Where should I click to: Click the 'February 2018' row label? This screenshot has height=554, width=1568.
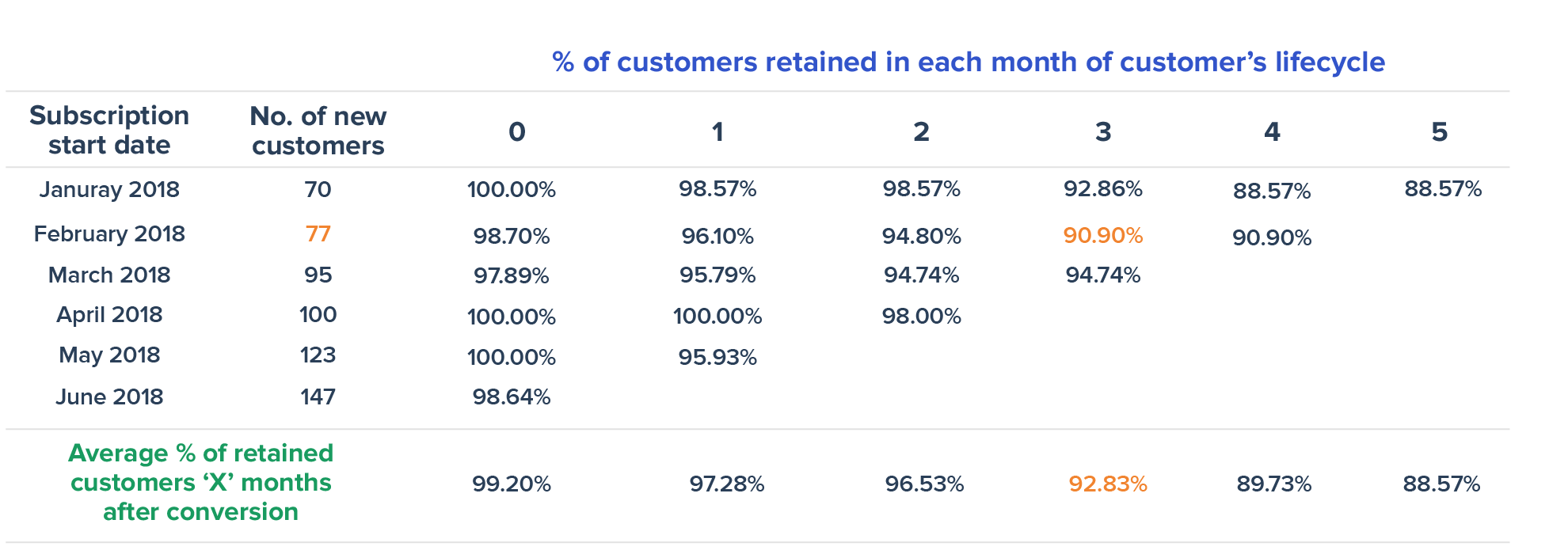(109, 234)
